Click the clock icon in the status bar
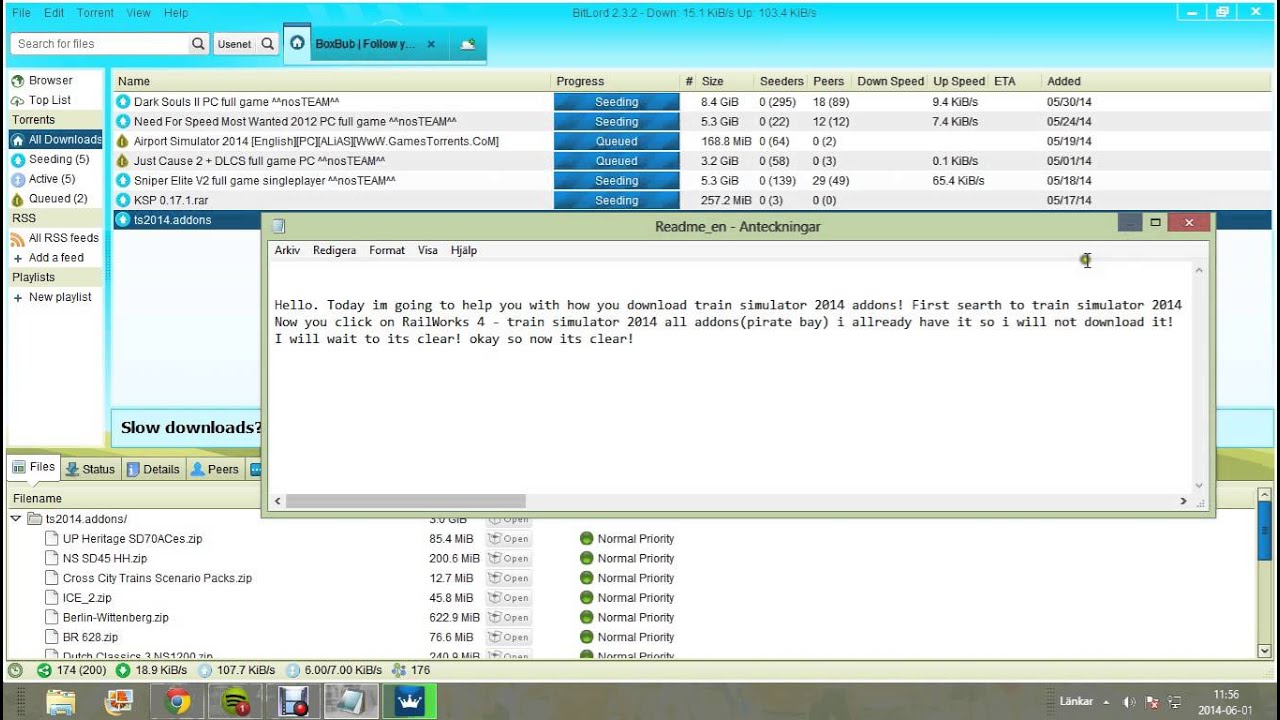This screenshot has width=1280, height=720. (x=15, y=670)
